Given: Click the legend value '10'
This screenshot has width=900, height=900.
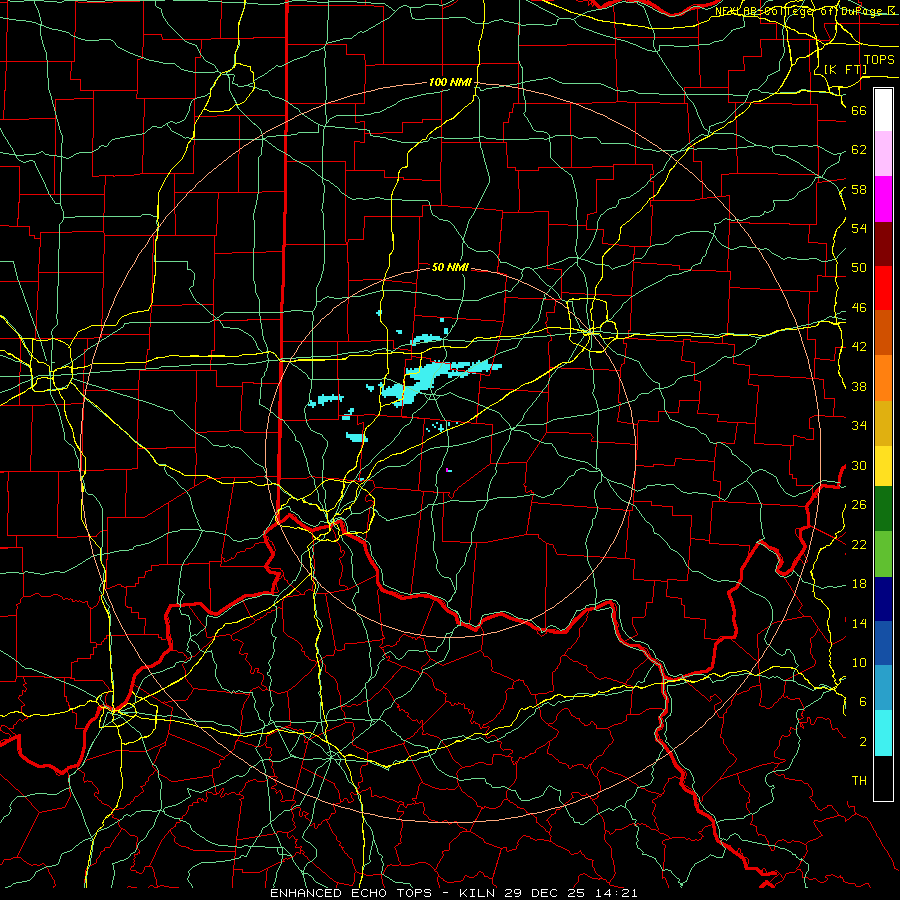Looking at the screenshot, I should [859, 663].
